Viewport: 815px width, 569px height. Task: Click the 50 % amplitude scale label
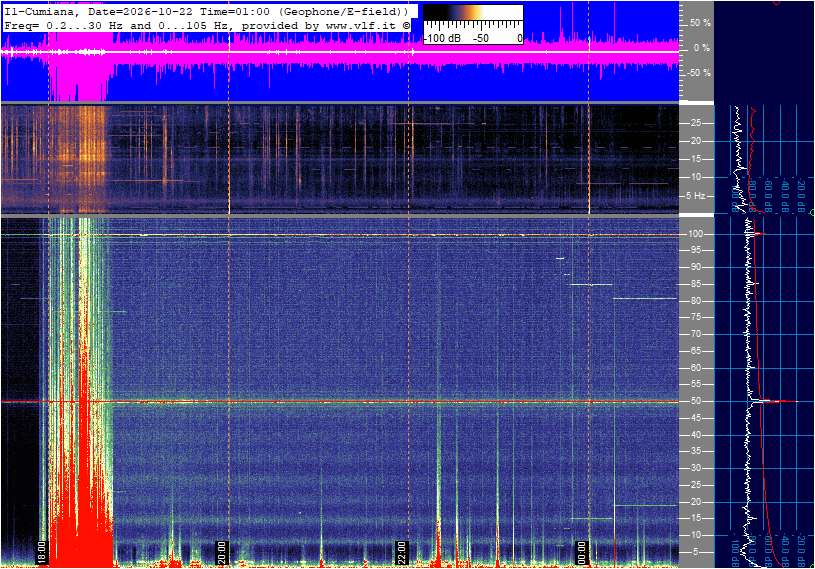tap(700, 23)
